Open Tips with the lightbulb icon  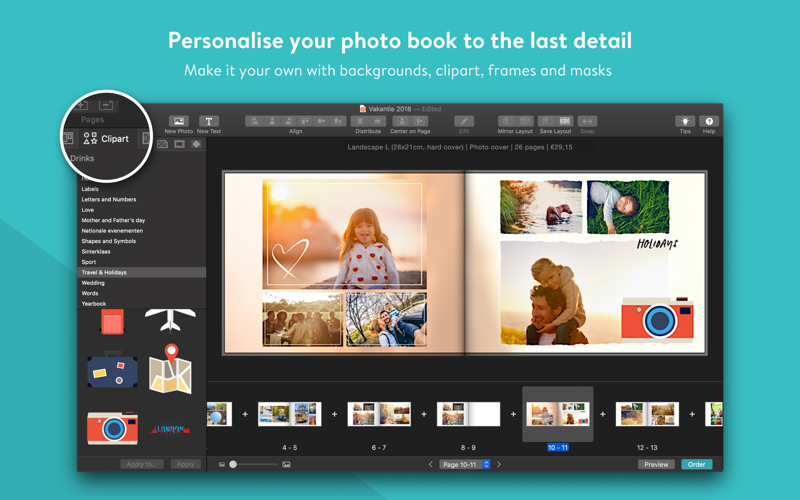(x=685, y=121)
